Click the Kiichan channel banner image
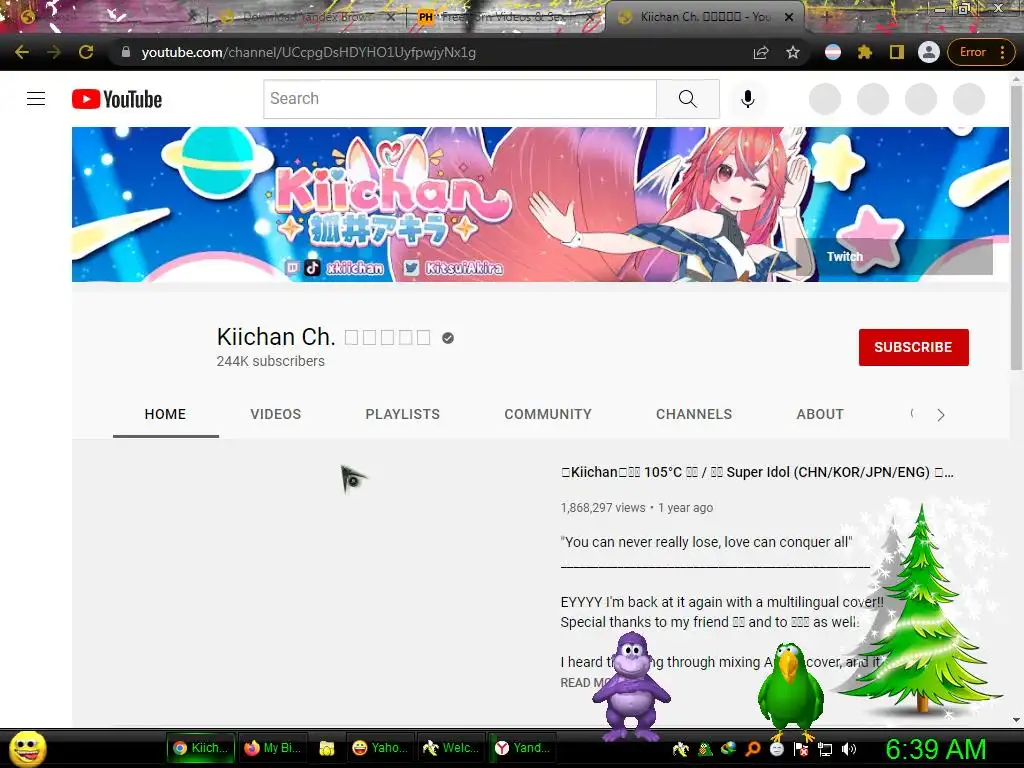This screenshot has width=1024, height=768. (540, 204)
